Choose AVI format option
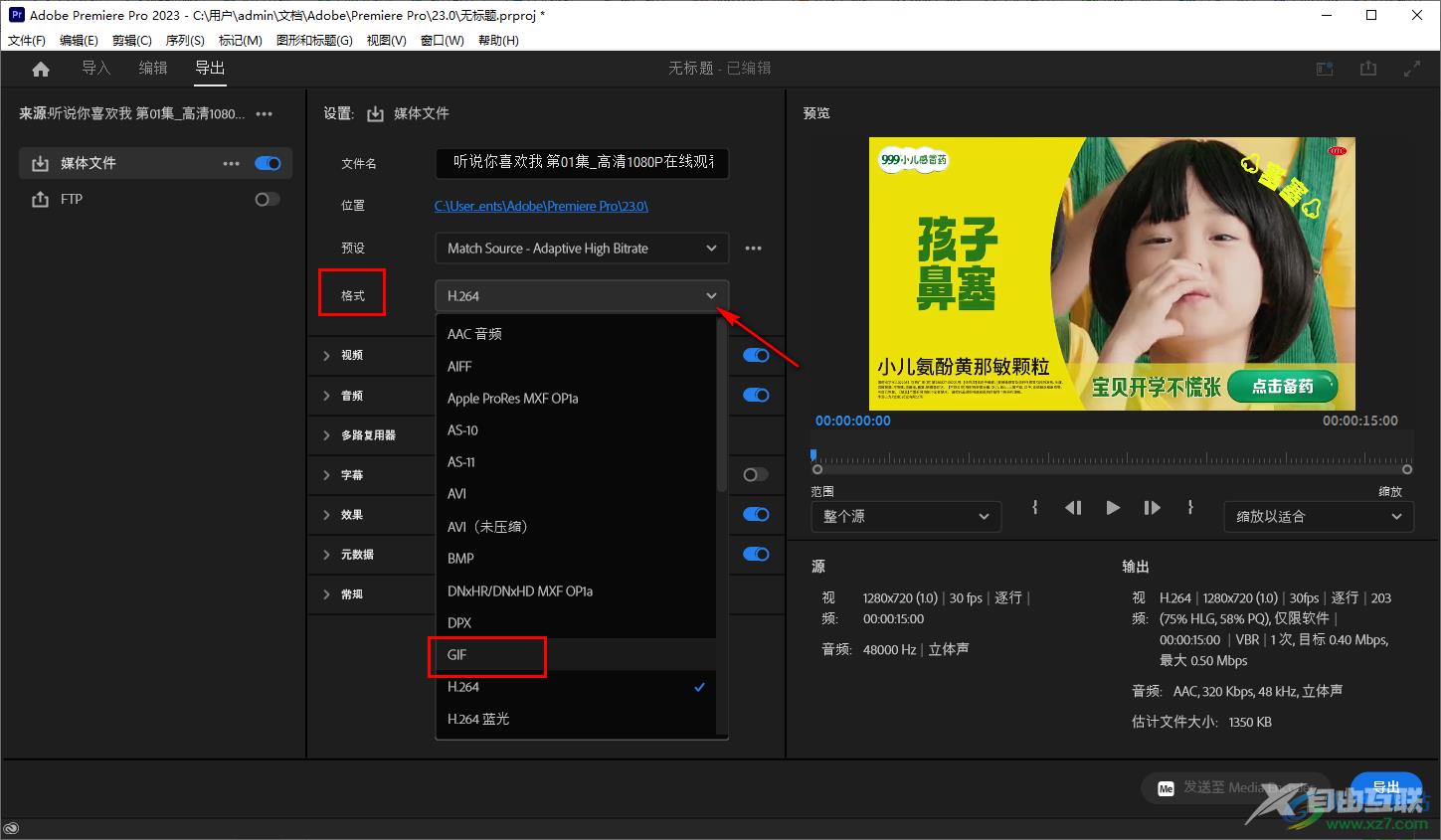 (x=576, y=494)
